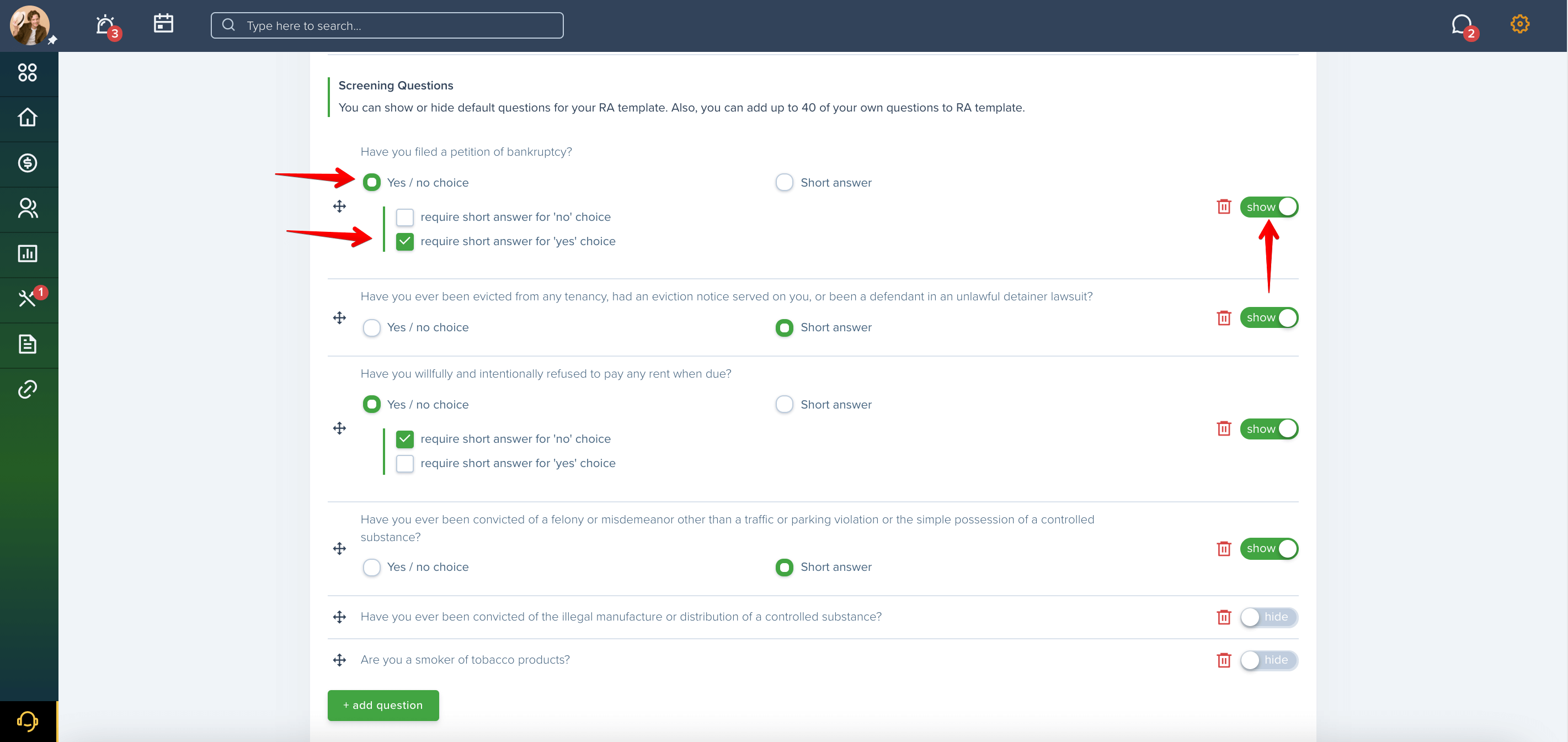Viewport: 1568px width, 742px height.
Task: Open the calendar icon in top bar
Action: point(163,24)
